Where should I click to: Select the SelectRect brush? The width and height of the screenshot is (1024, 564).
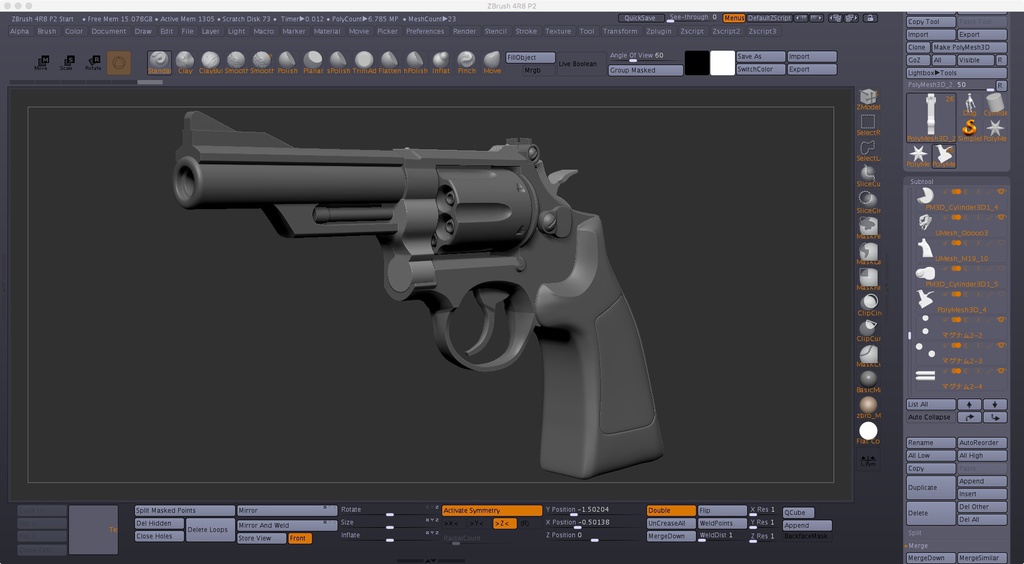point(868,125)
